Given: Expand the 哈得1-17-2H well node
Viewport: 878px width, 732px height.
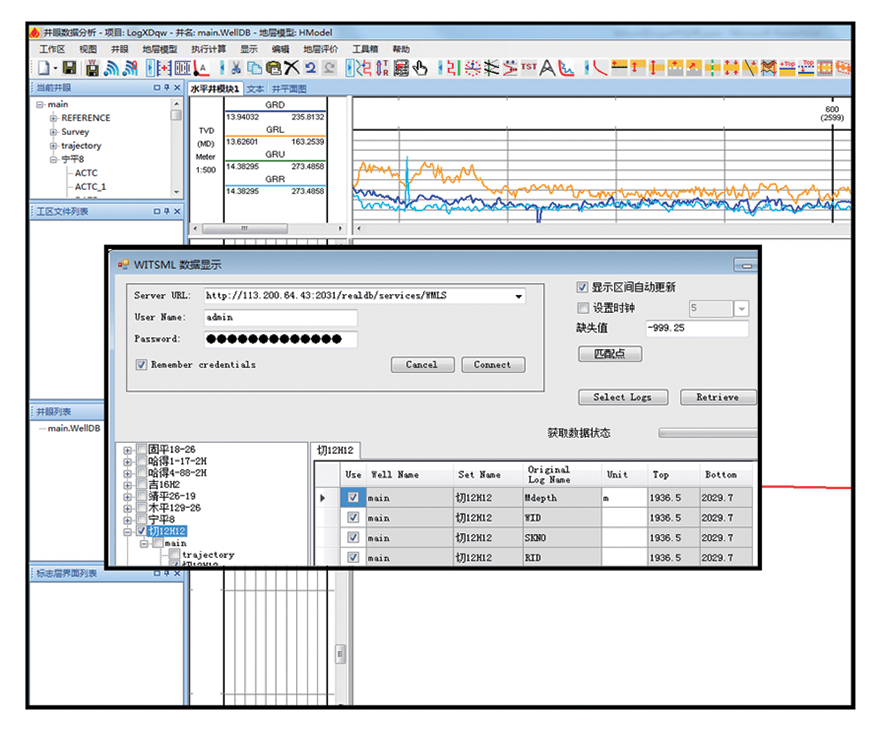Looking at the screenshot, I should tap(127, 461).
